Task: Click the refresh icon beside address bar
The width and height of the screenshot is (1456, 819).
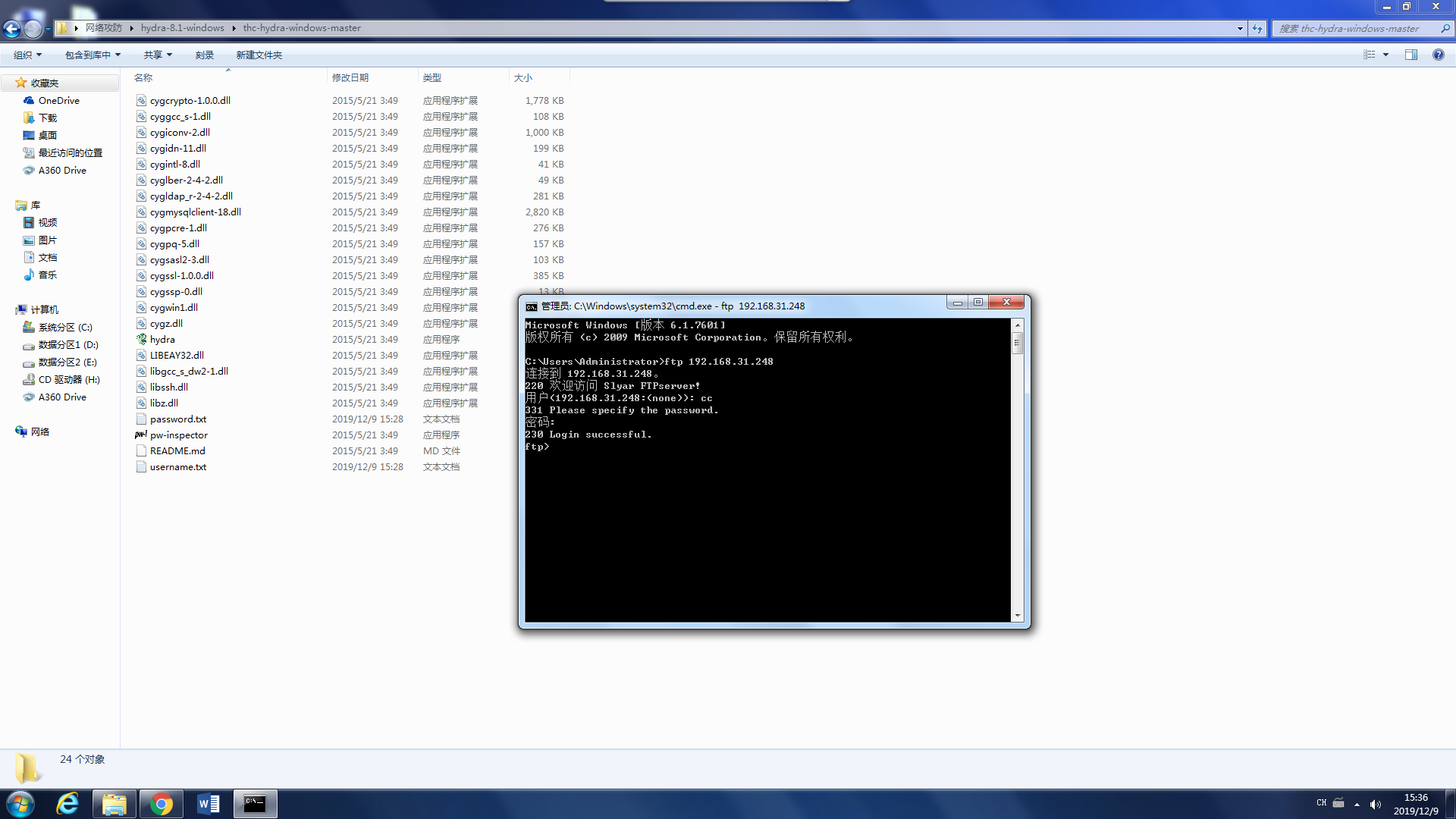Action: [1257, 28]
